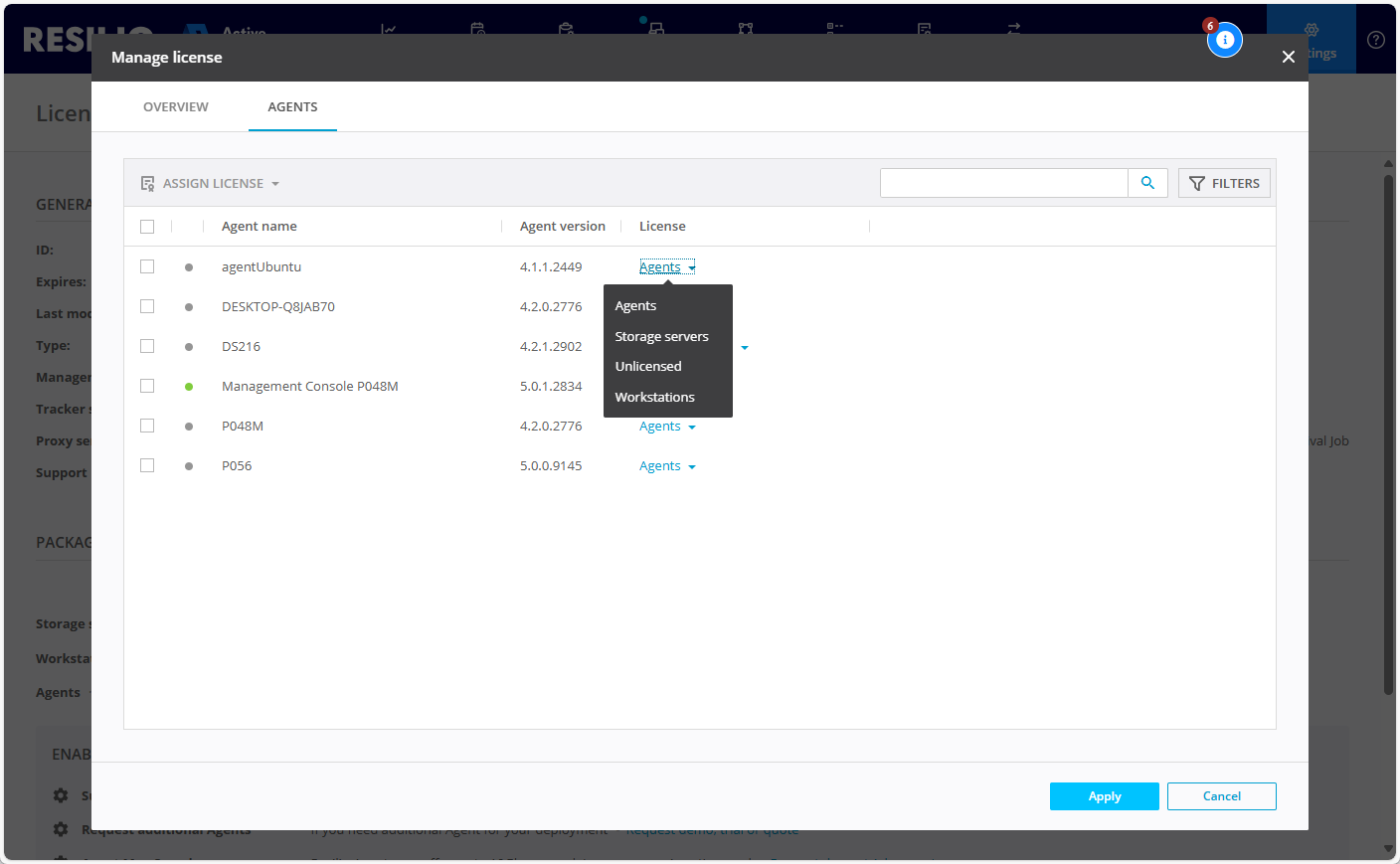1400x864 pixels.
Task: Open the license dropdown for P056
Action: [x=667, y=466]
